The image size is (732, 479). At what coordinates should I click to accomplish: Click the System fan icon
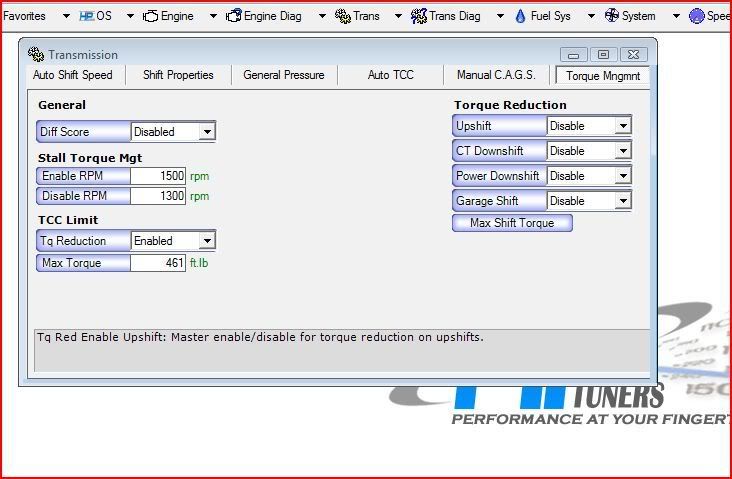pyautogui.click(x=612, y=16)
